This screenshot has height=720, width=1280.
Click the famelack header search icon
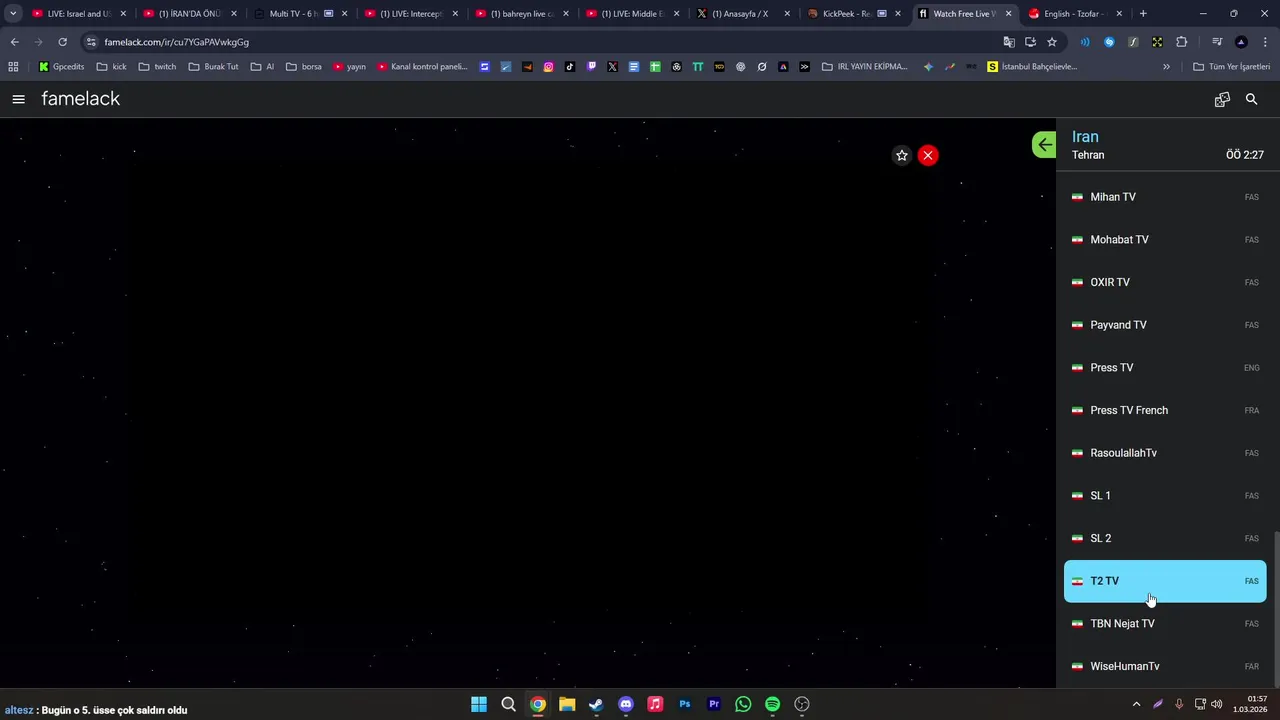(1251, 99)
